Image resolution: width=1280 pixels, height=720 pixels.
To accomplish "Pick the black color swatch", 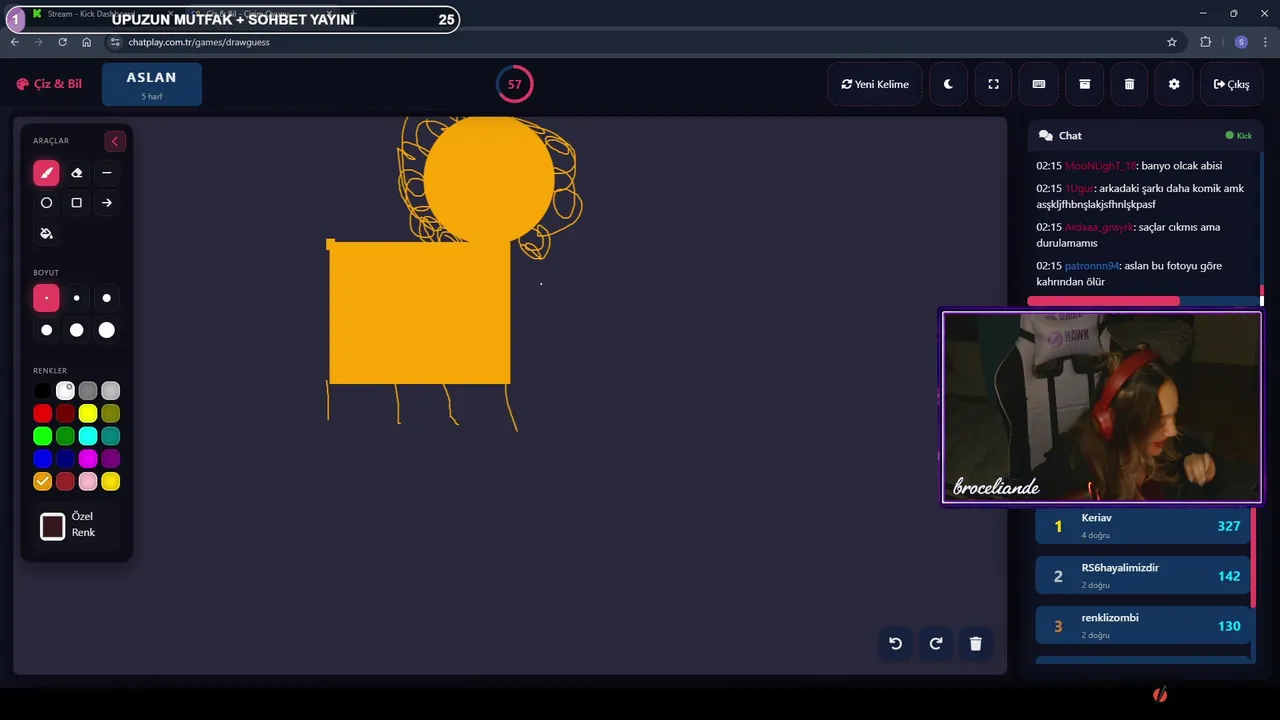I will [42, 391].
